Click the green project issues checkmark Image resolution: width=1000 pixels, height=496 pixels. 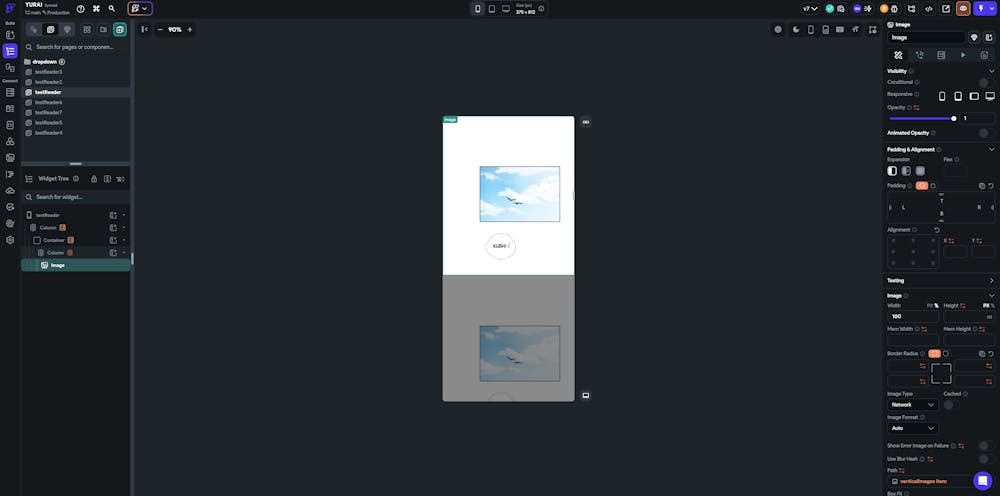point(830,9)
